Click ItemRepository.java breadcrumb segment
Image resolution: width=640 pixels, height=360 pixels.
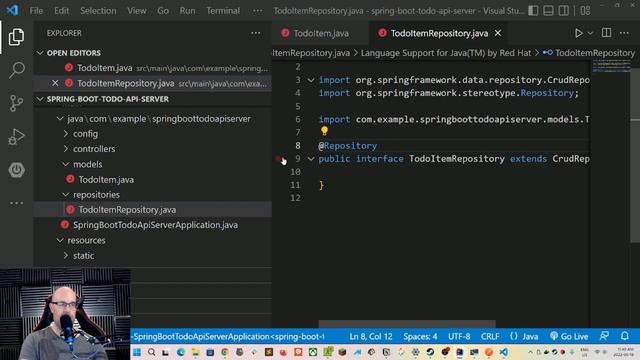click(x=311, y=53)
